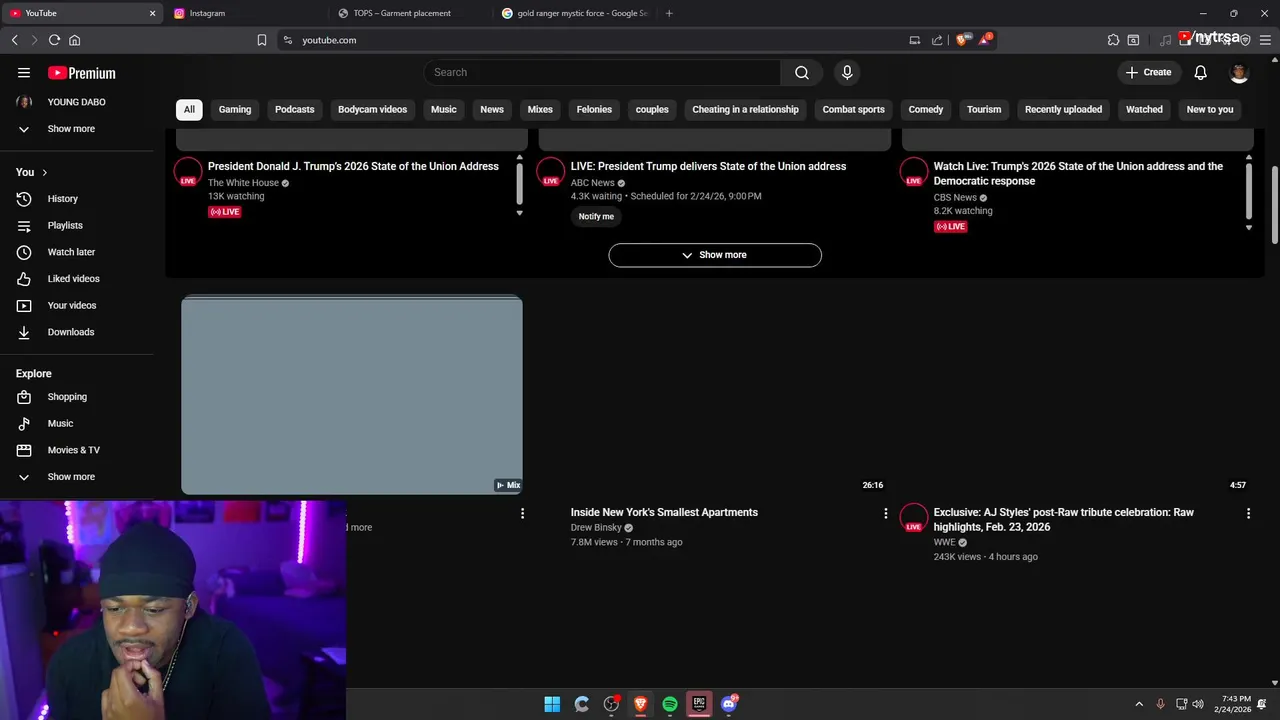The height and width of the screenshot is (720, 1280).
Task: Click the YouTube Premium logo
Action: point(82,73)
